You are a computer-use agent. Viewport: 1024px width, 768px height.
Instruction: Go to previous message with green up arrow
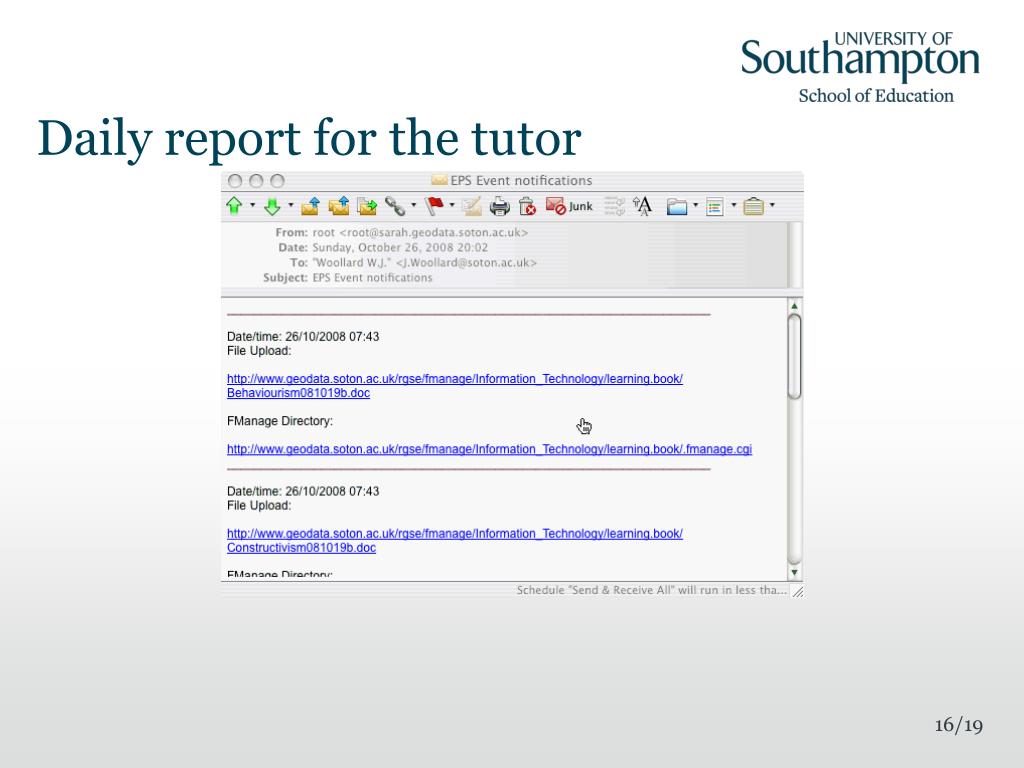point(234,206)
